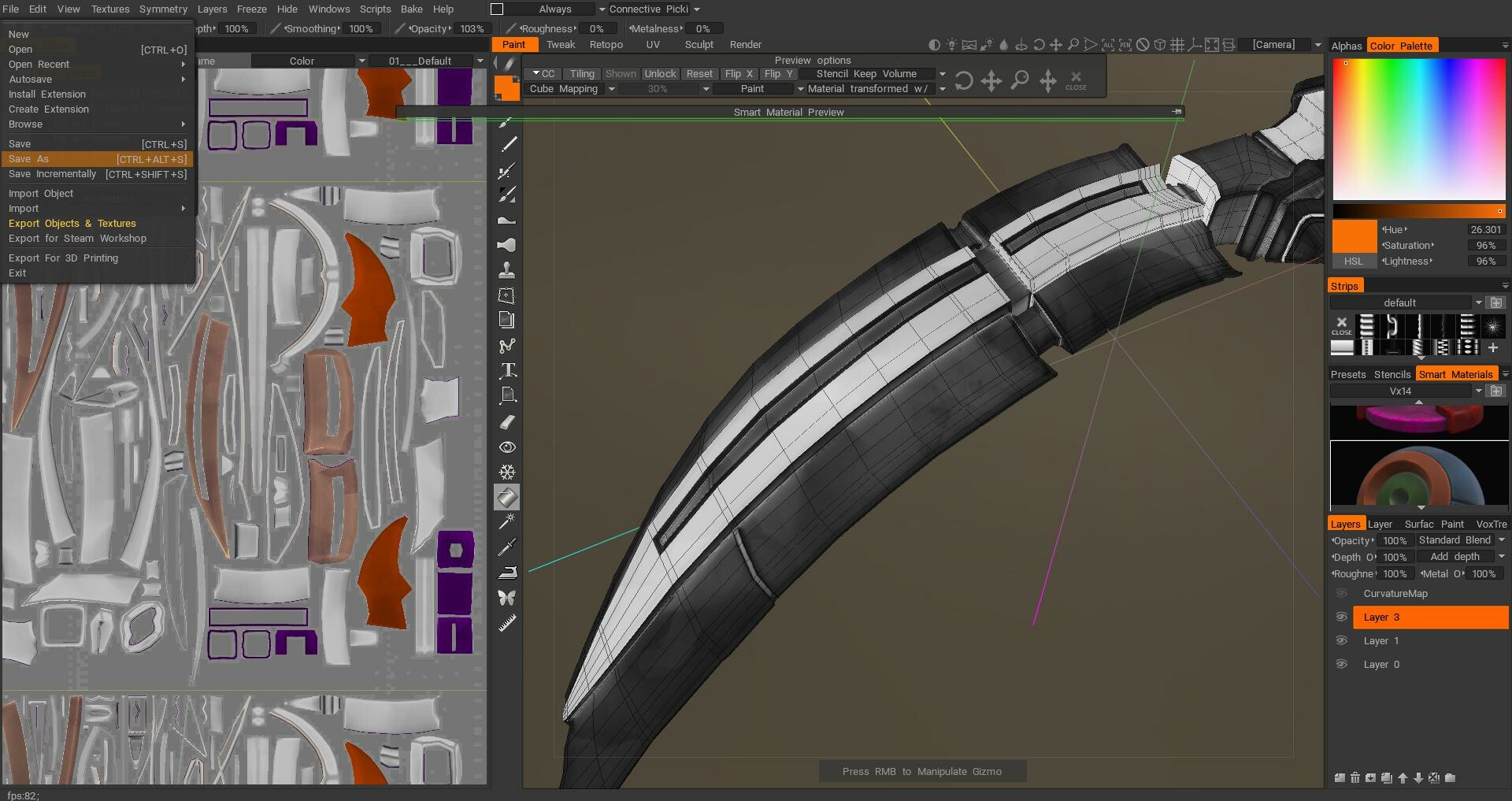This screenshot has height=801, width=1512.
Task: Click the Reset button in Preview options
Action: [699, 74]
